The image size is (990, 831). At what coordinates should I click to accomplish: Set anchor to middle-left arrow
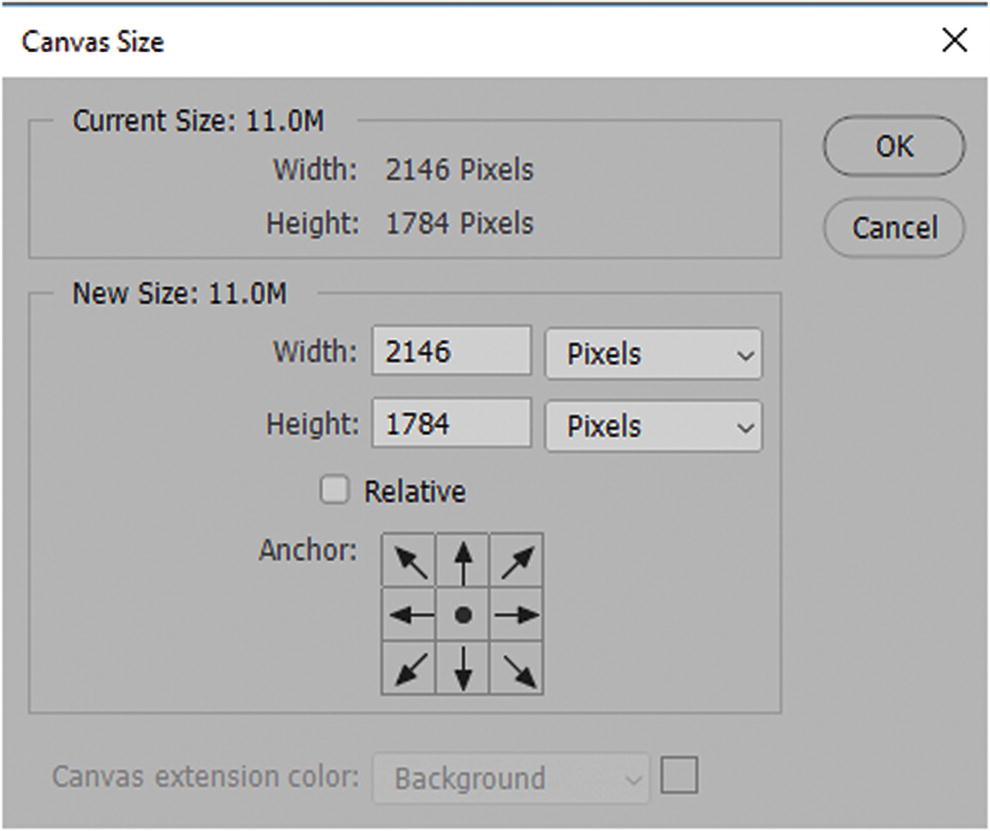(x=410, y=615)
